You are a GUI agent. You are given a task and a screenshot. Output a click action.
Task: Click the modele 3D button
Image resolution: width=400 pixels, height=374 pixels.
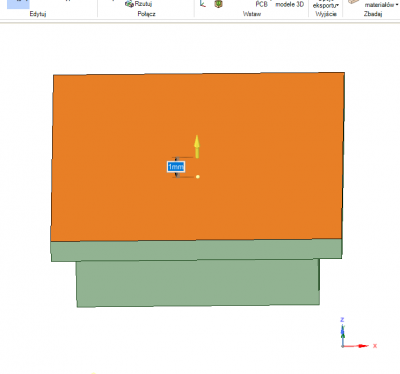click(x=290, y=4)
